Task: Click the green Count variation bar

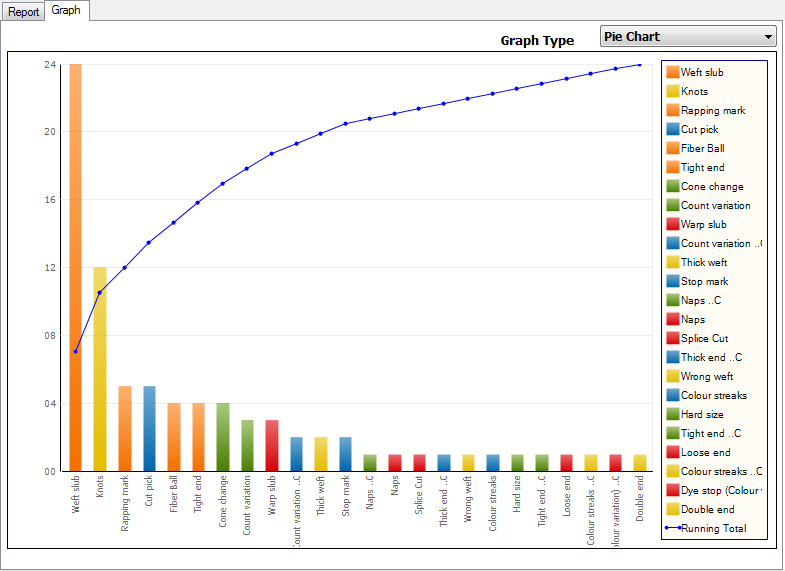Action: pyautogui.click(x=247, y=446)
